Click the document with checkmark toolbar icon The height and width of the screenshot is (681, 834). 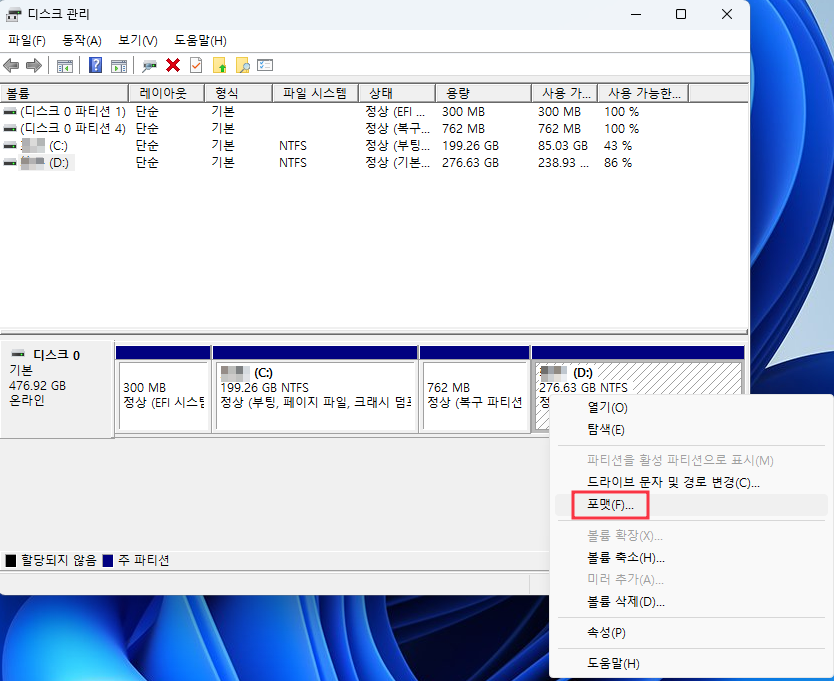[195, 65]
